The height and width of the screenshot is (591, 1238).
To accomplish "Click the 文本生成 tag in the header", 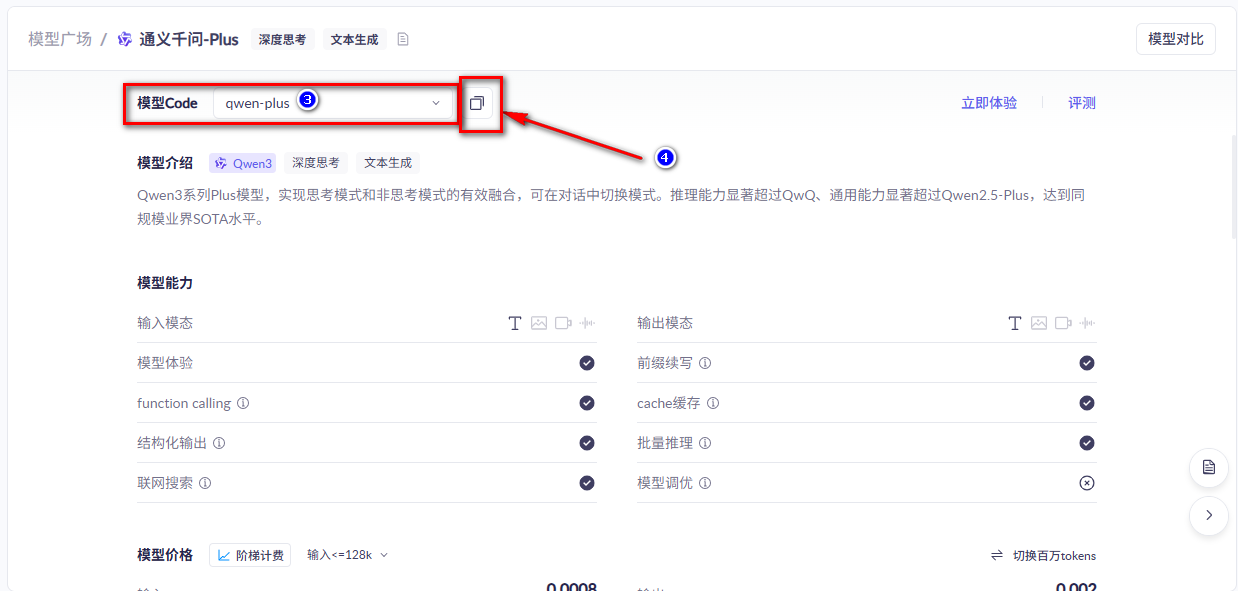I will (355, 39).
